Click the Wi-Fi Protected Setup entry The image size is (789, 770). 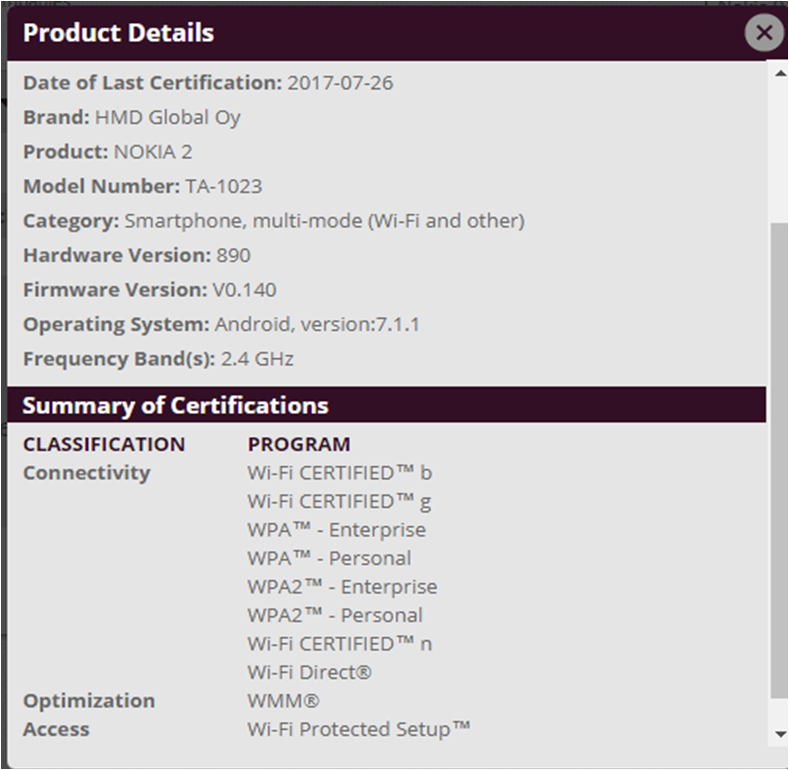(x=359, y=729)
